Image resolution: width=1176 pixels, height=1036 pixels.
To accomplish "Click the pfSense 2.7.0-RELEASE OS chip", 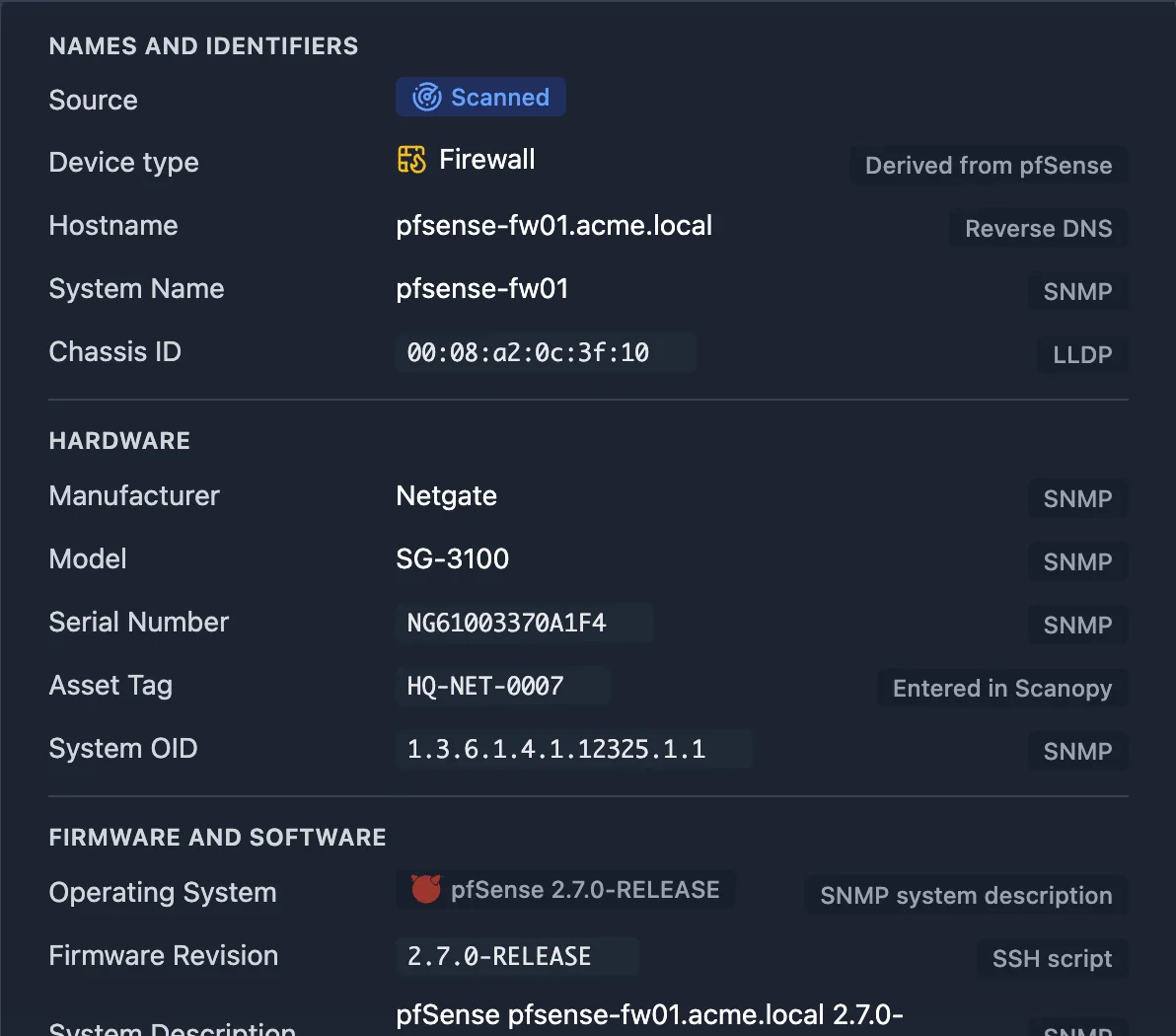I will (x=565, y=889).
